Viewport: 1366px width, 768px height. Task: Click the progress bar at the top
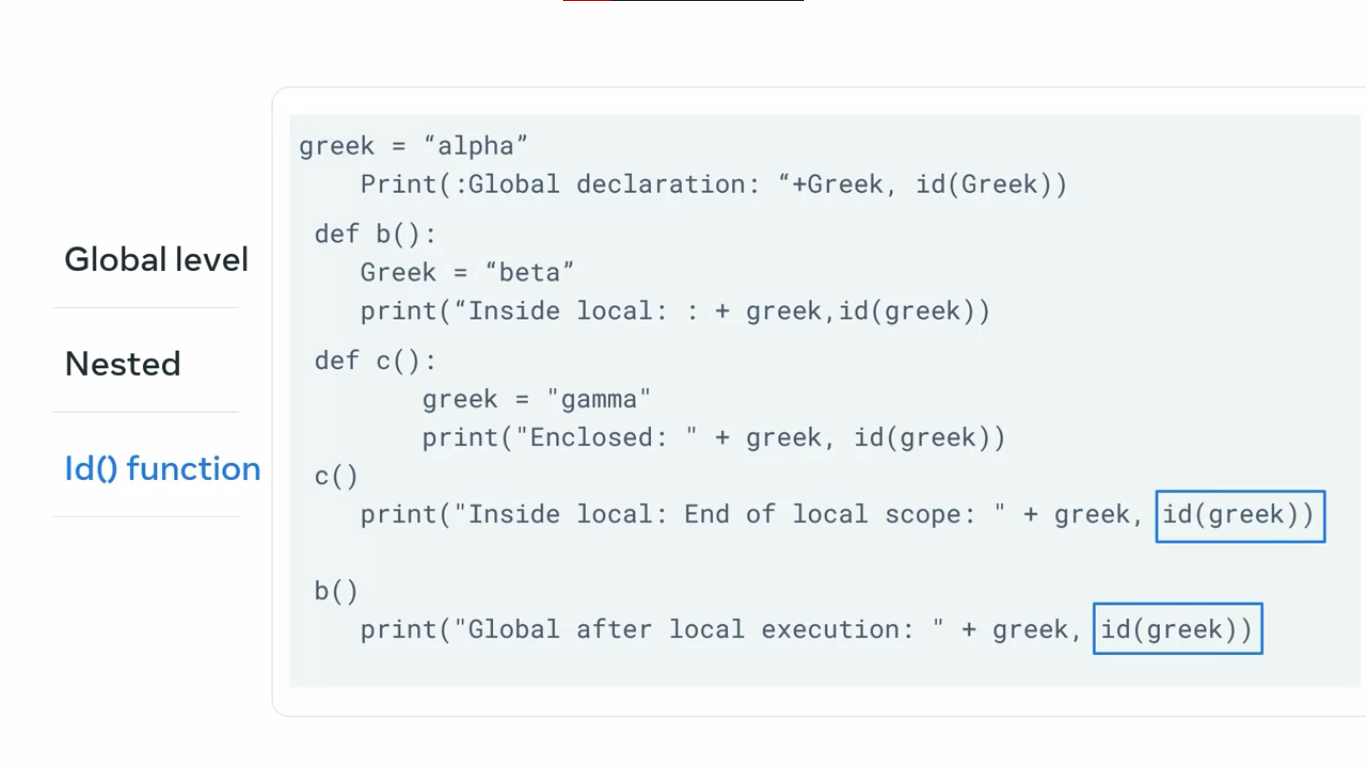click(x=683, y=1)
